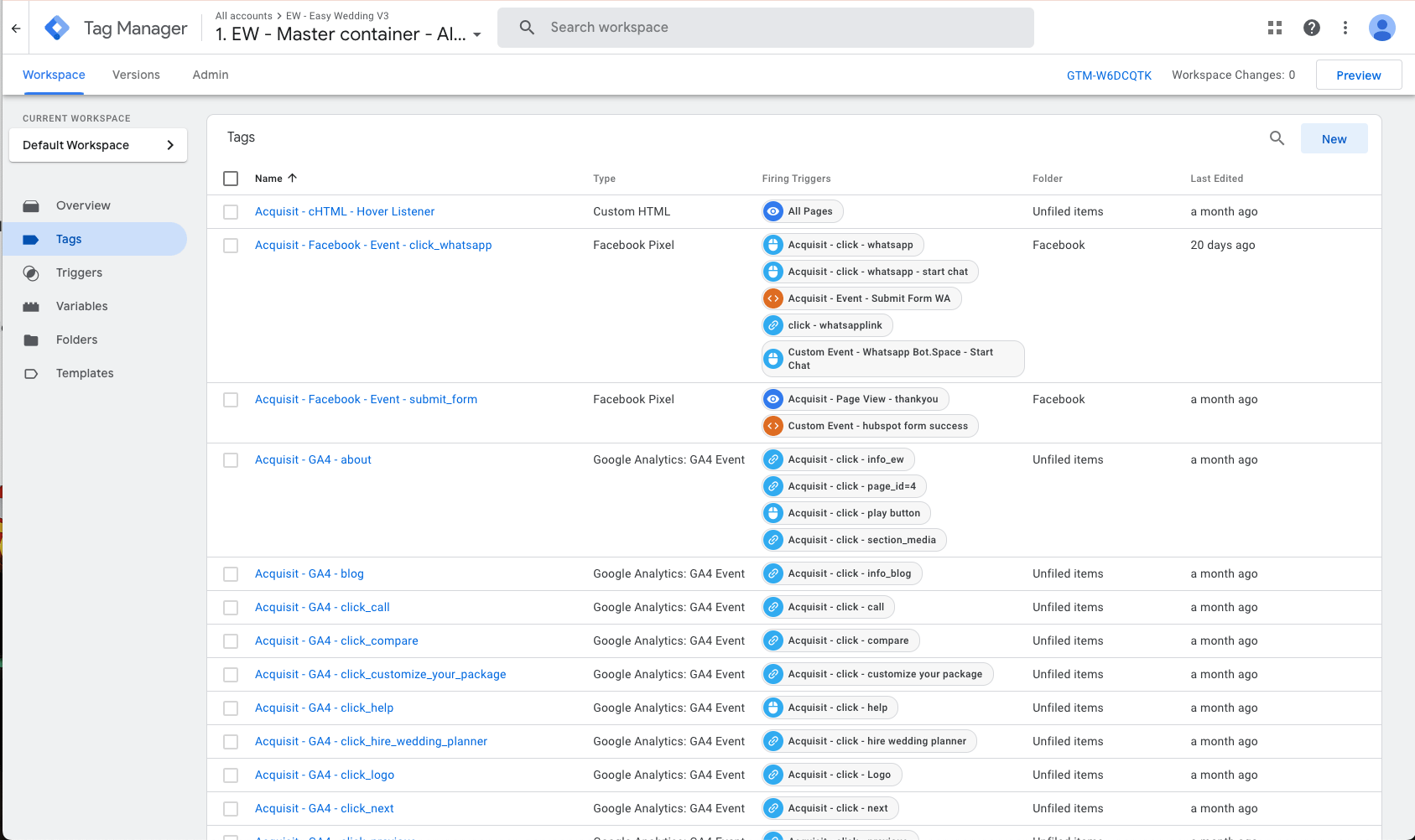Screen dimensions: 1415x840
Task: Click the Folders sidebar icon
Action: coord(31,340)
